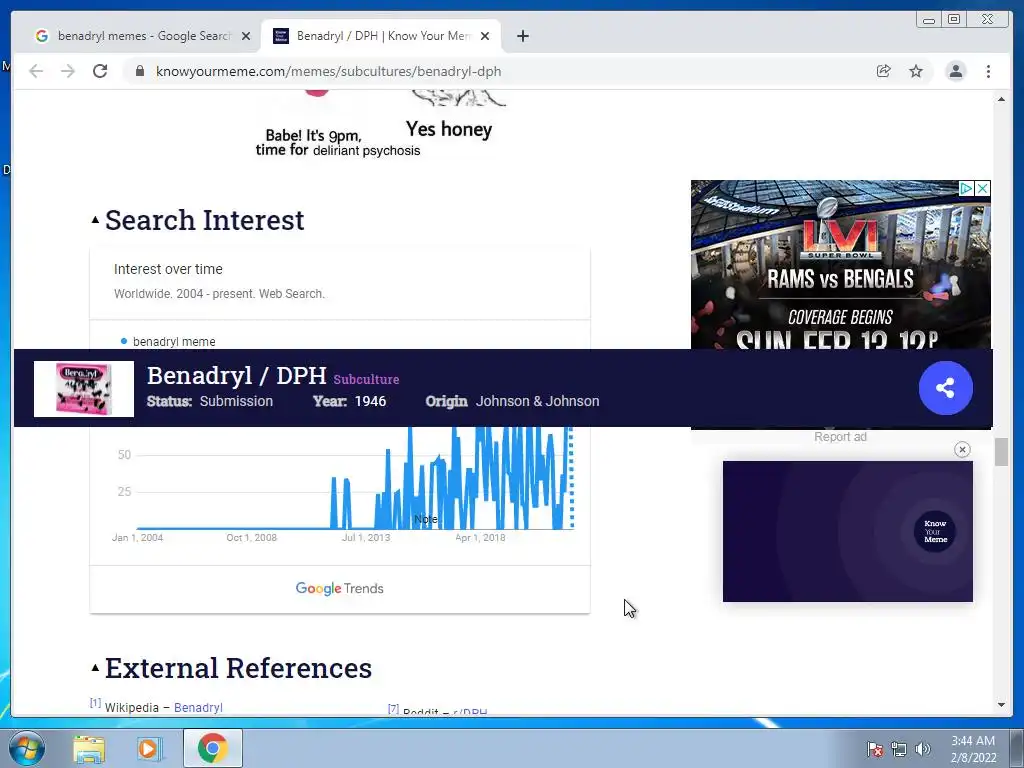1024x768 pixels.
Task: Click the scrollbar up arrow
Action: point(1001,99)
